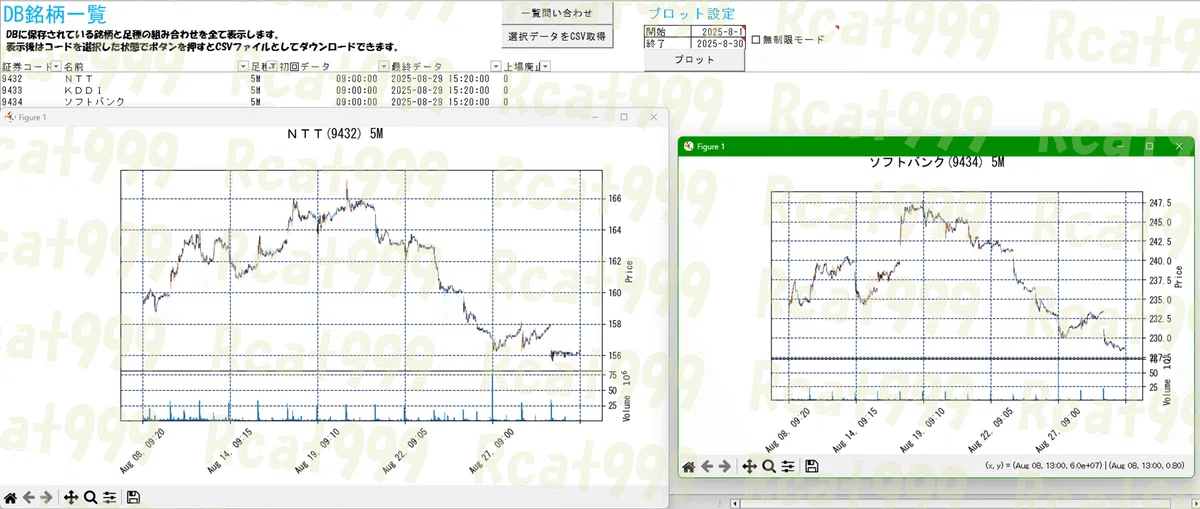
Task: Click the 一覧問い合わせ button
Action: click(557, 13)
